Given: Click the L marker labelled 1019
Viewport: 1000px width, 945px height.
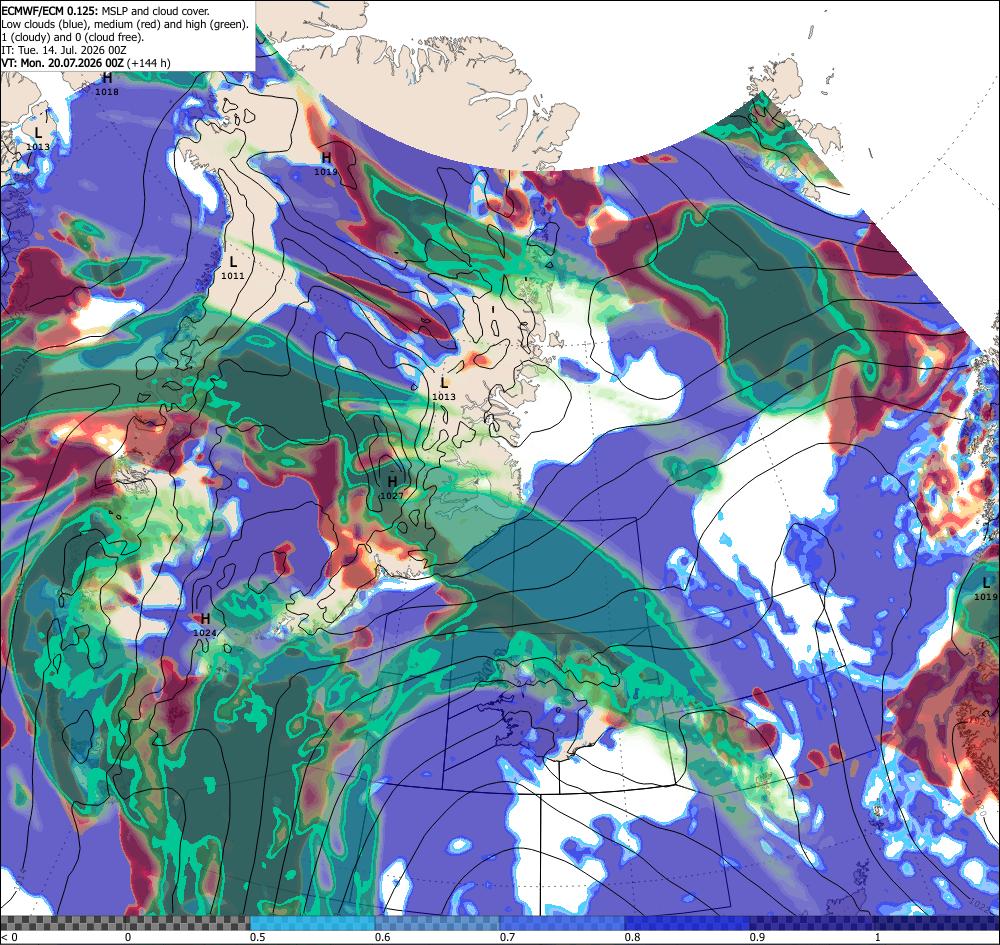Looking at the screenshot, I should pyautogui.click(x=987, y=583).
